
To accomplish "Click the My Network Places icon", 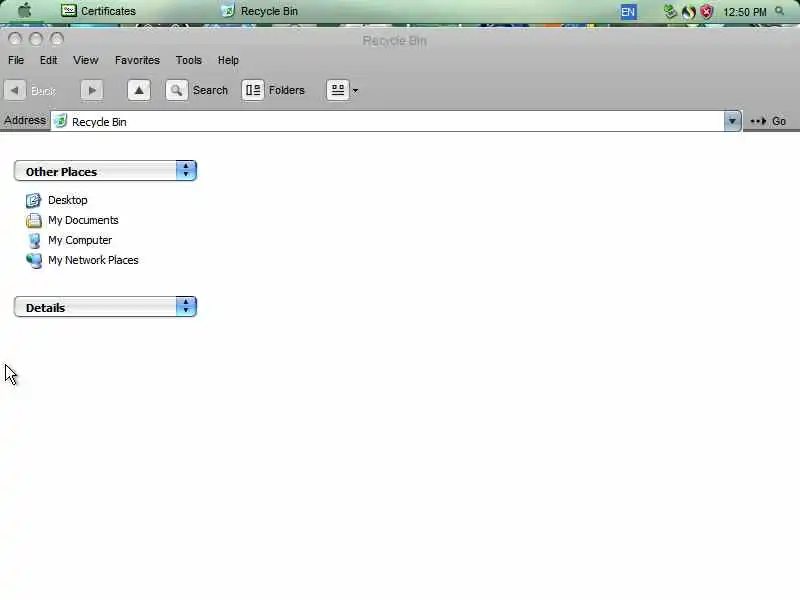I will tap(34, 260).
